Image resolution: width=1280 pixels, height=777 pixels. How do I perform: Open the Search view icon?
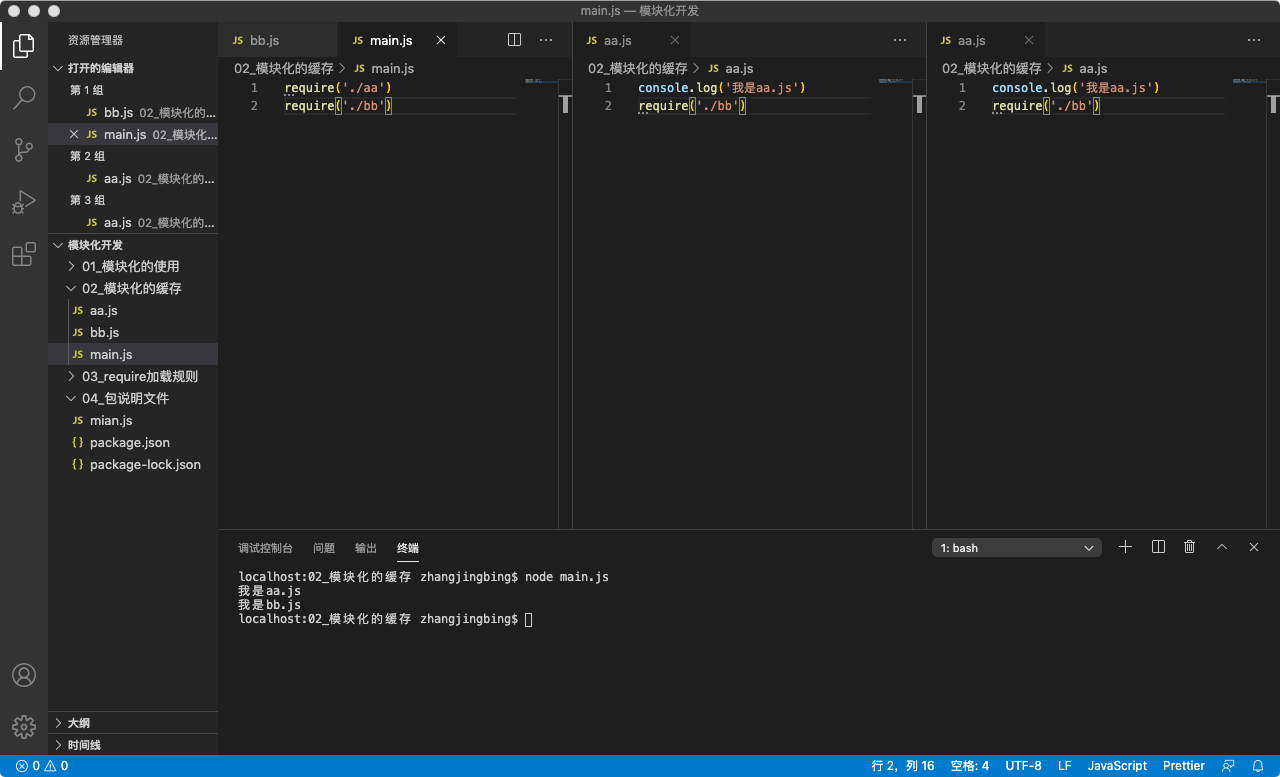coord(24,98)
